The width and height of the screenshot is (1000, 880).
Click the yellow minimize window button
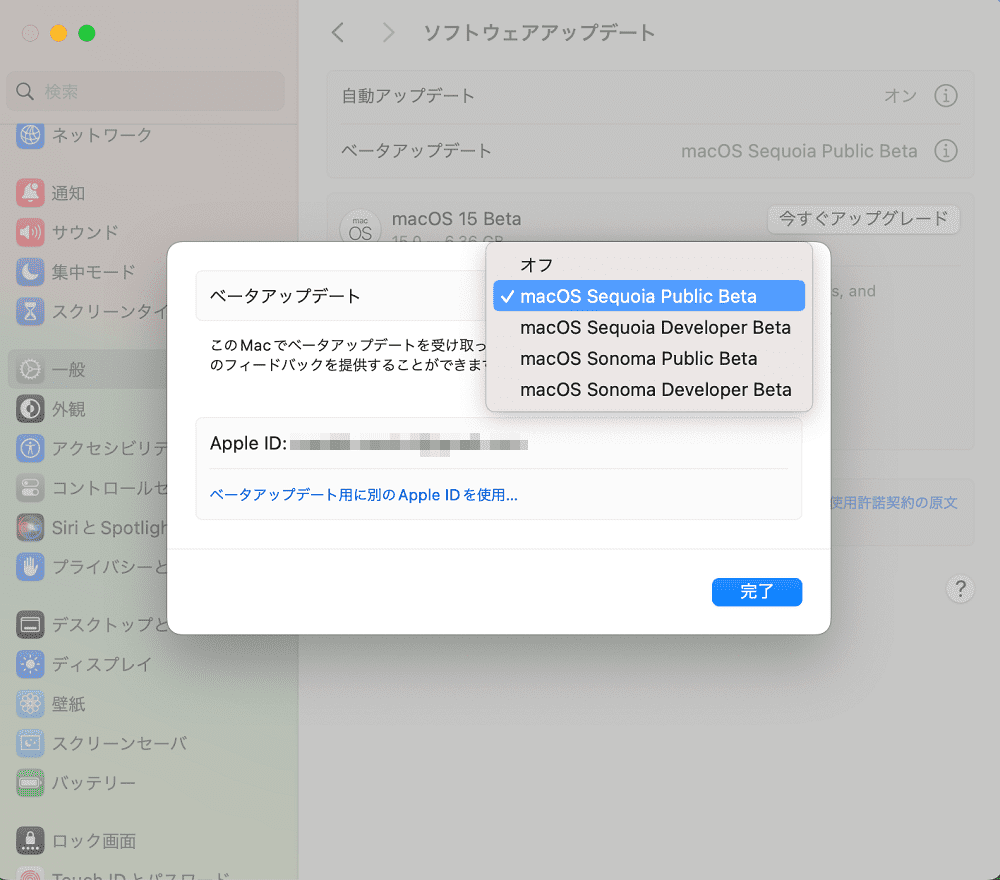[x=59, y=33]
